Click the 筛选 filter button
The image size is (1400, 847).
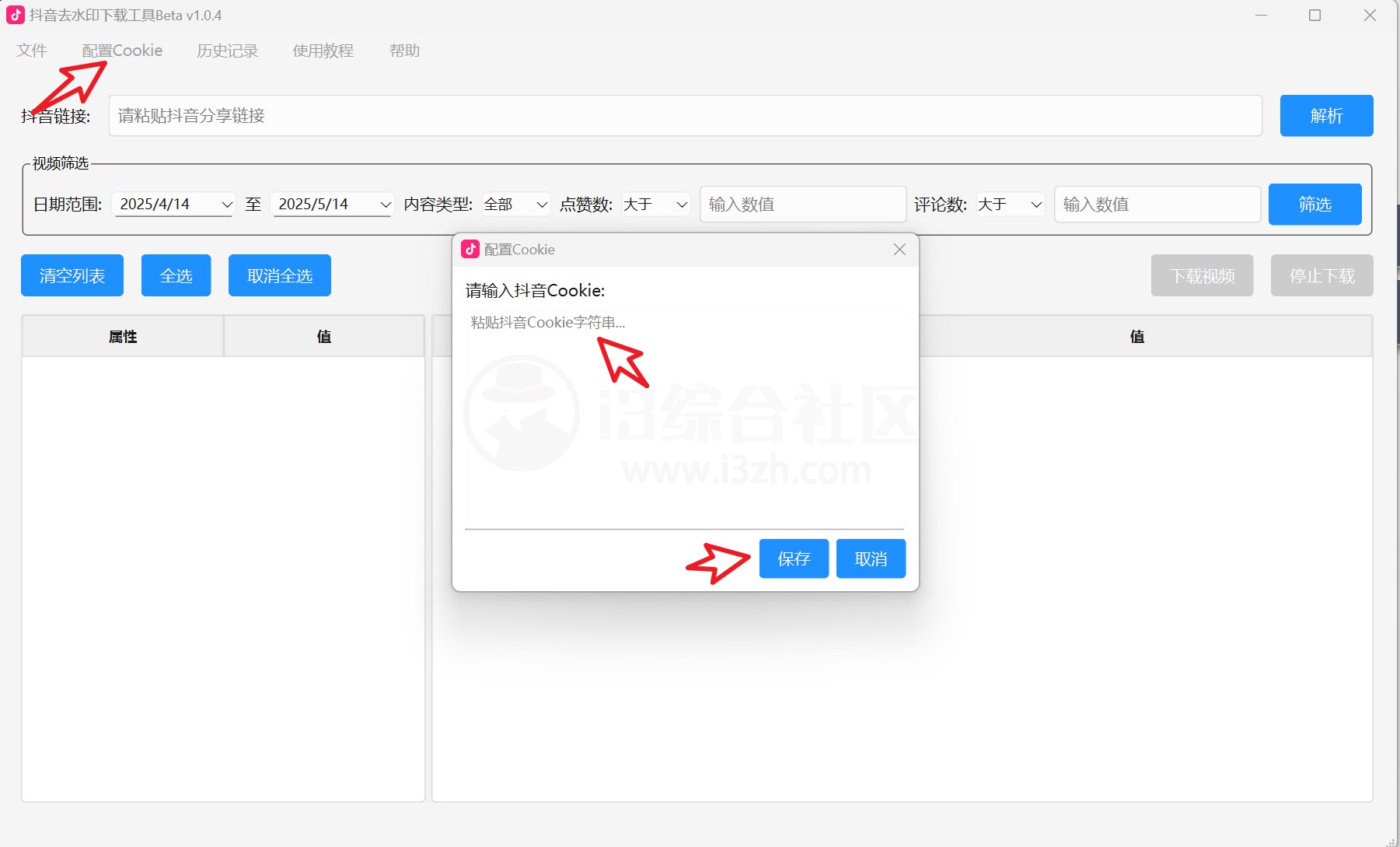[x=1314, y=204]
